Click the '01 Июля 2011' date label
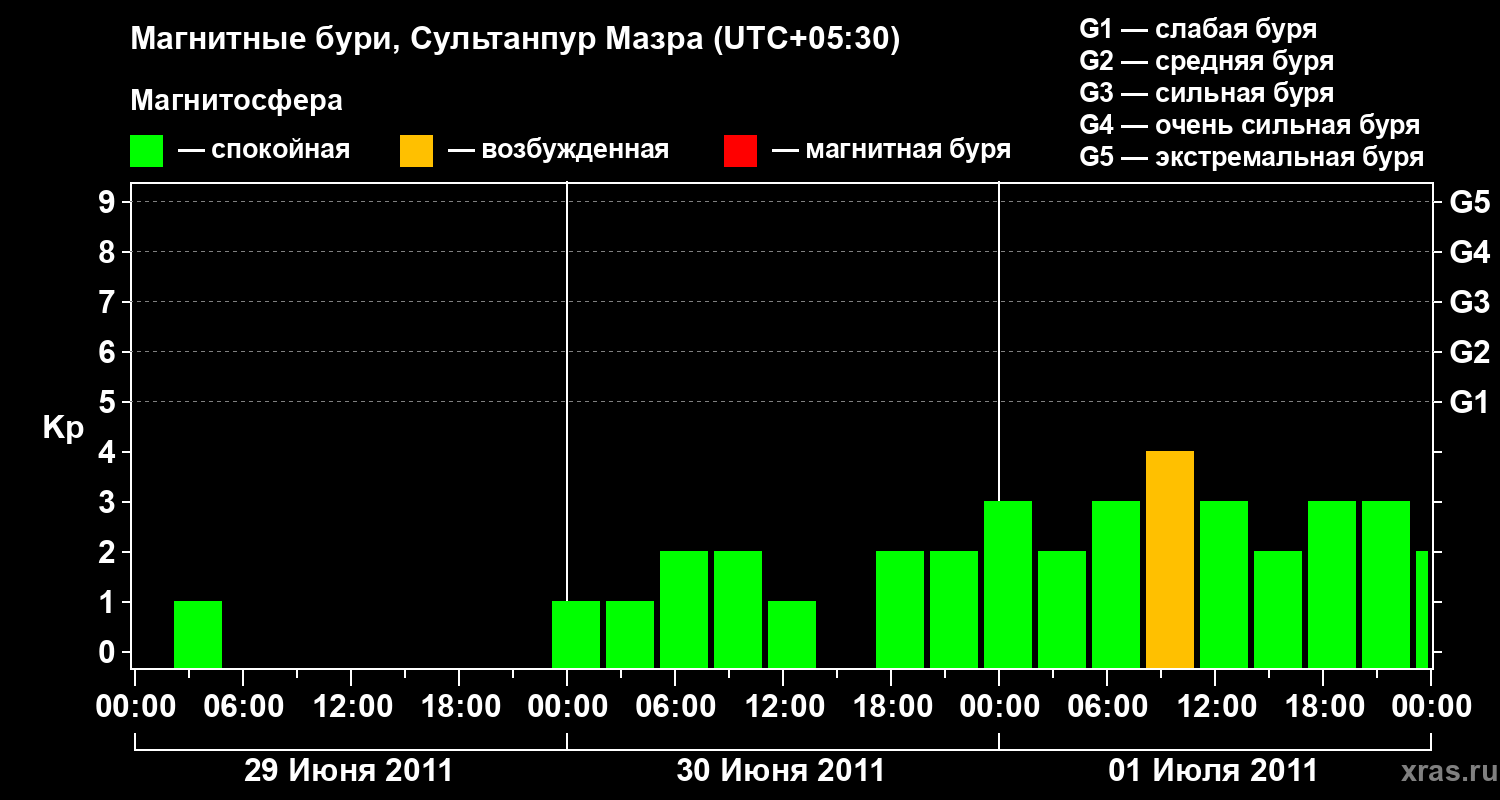This screenshot has height=800, width=1500. coord(1213,771)
